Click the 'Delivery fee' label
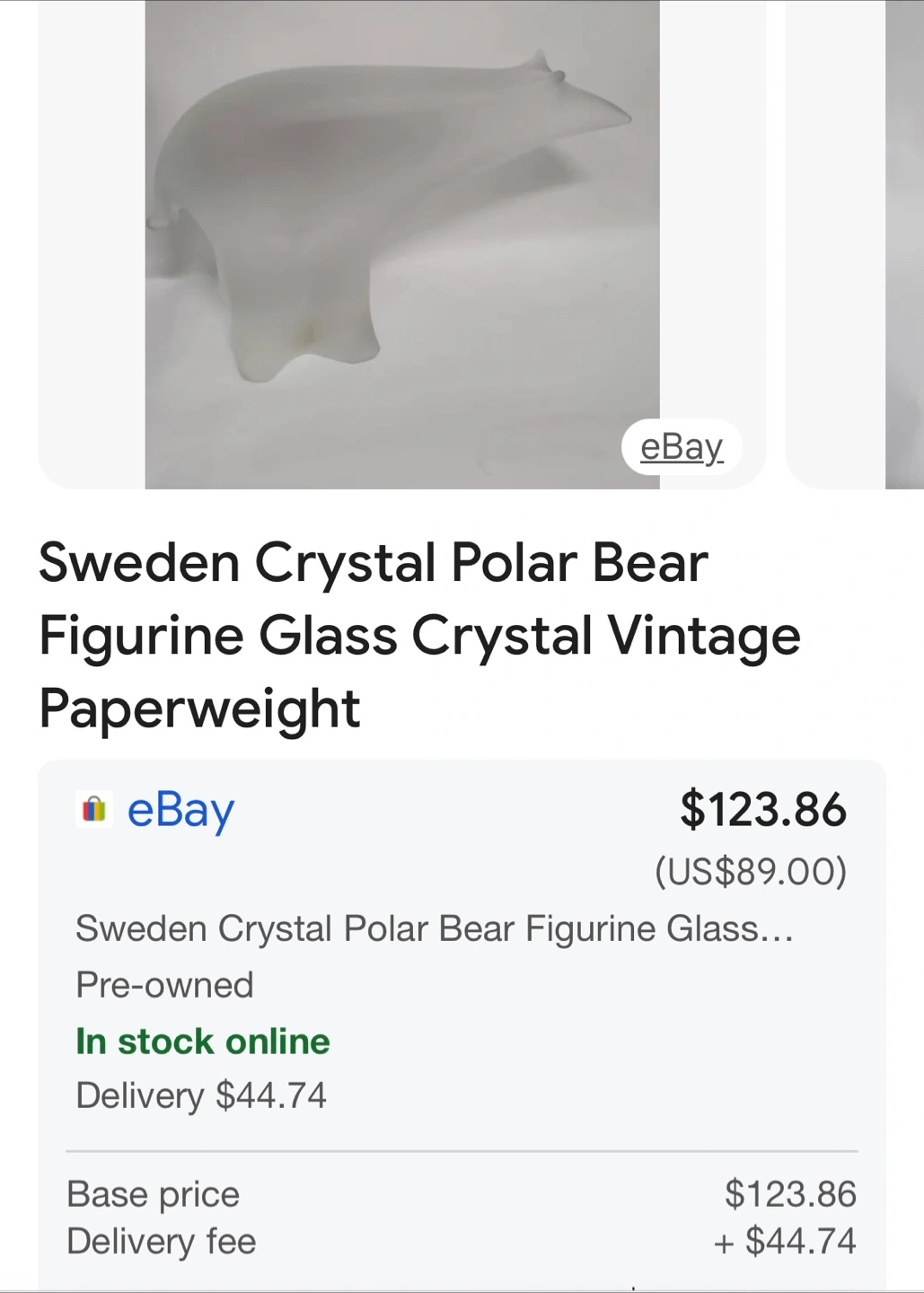The height and width of the screenshot is (1293, 924). coord(162,1242)
